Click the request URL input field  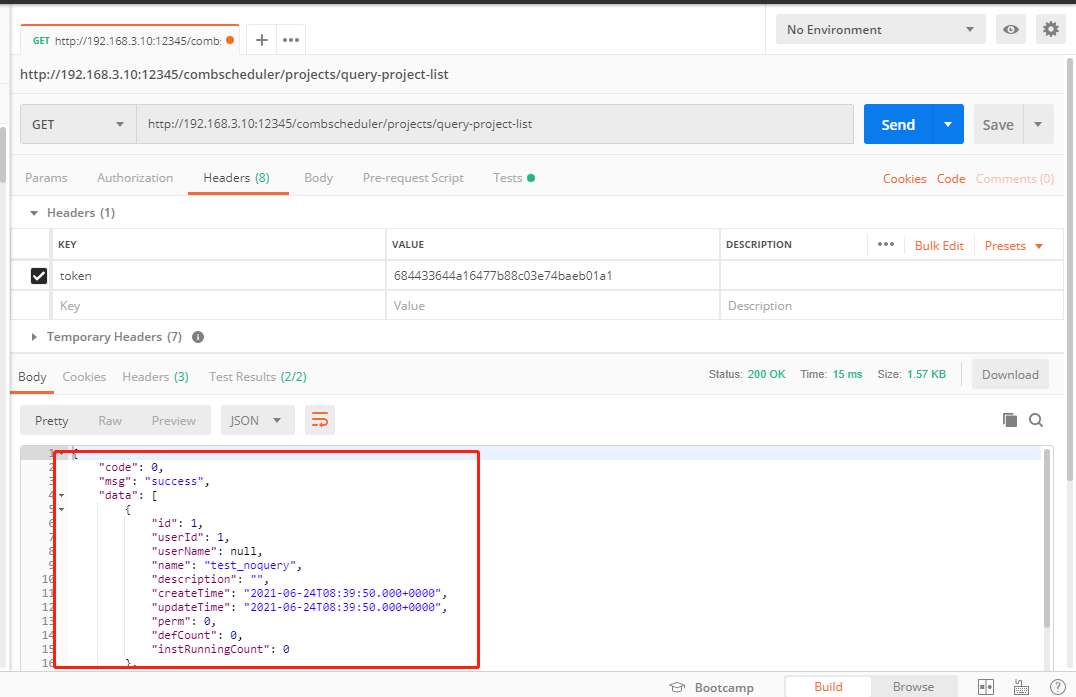495,124
